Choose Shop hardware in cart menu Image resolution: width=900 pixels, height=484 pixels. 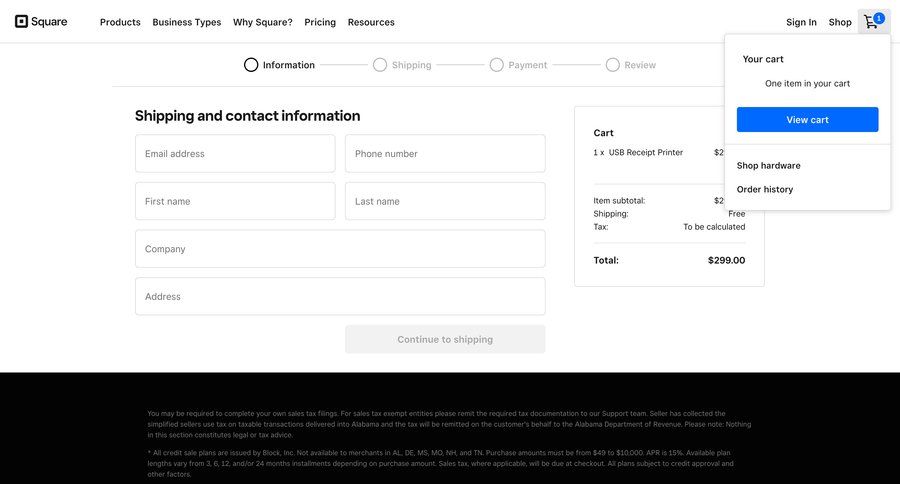click(x=769, y=166)
